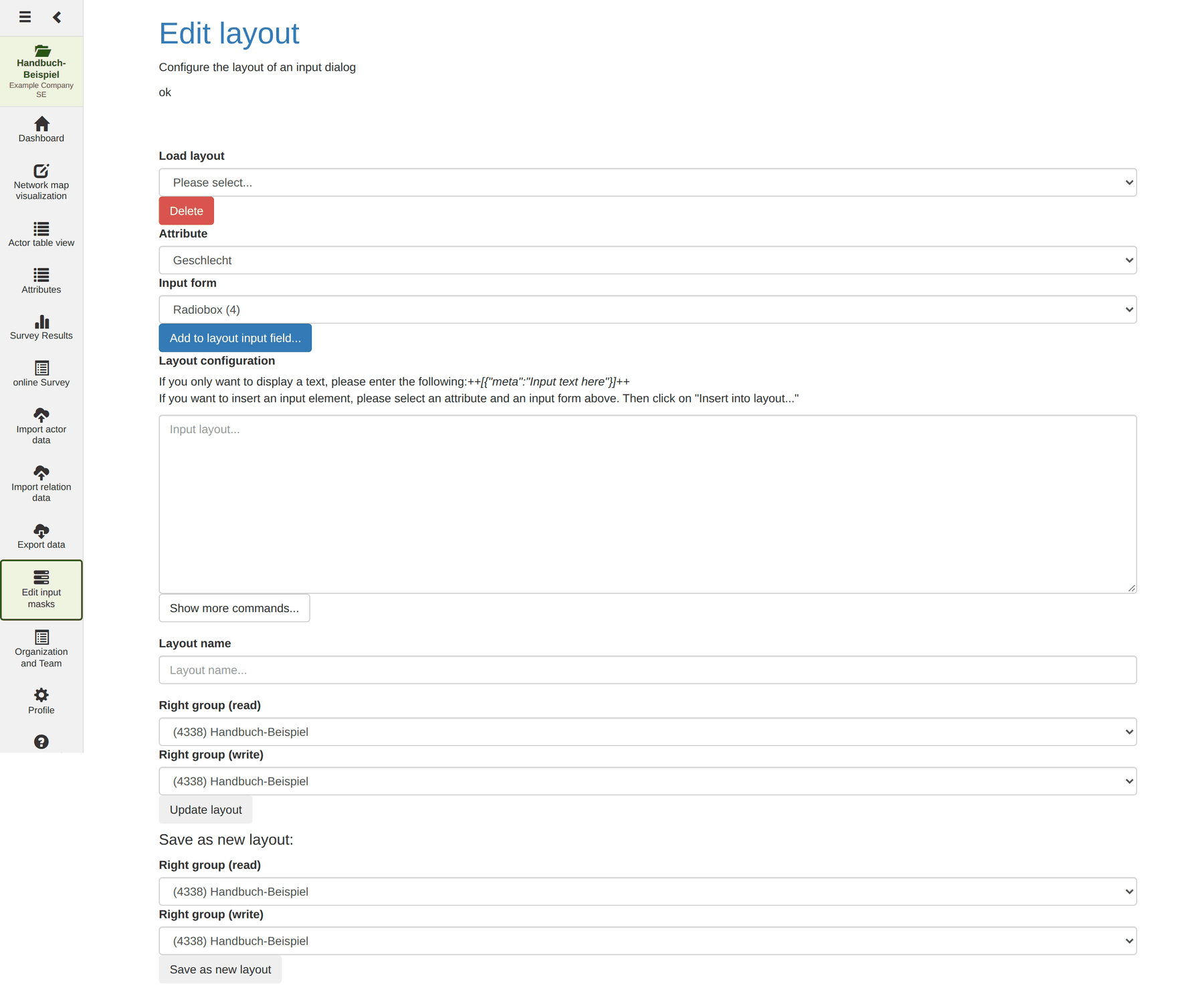Open Profile gear icon
Screen dimensions: 1204x996
[x=41, y=694]
